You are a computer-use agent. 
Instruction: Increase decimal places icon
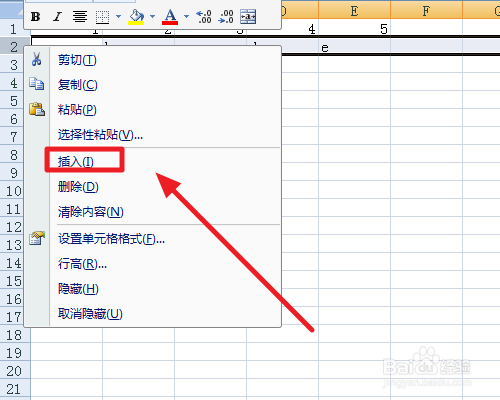(204, 16)
